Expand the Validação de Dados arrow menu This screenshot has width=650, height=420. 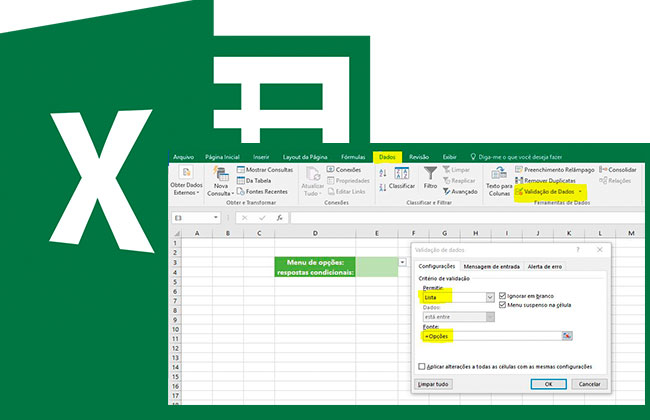coord(580,192)
